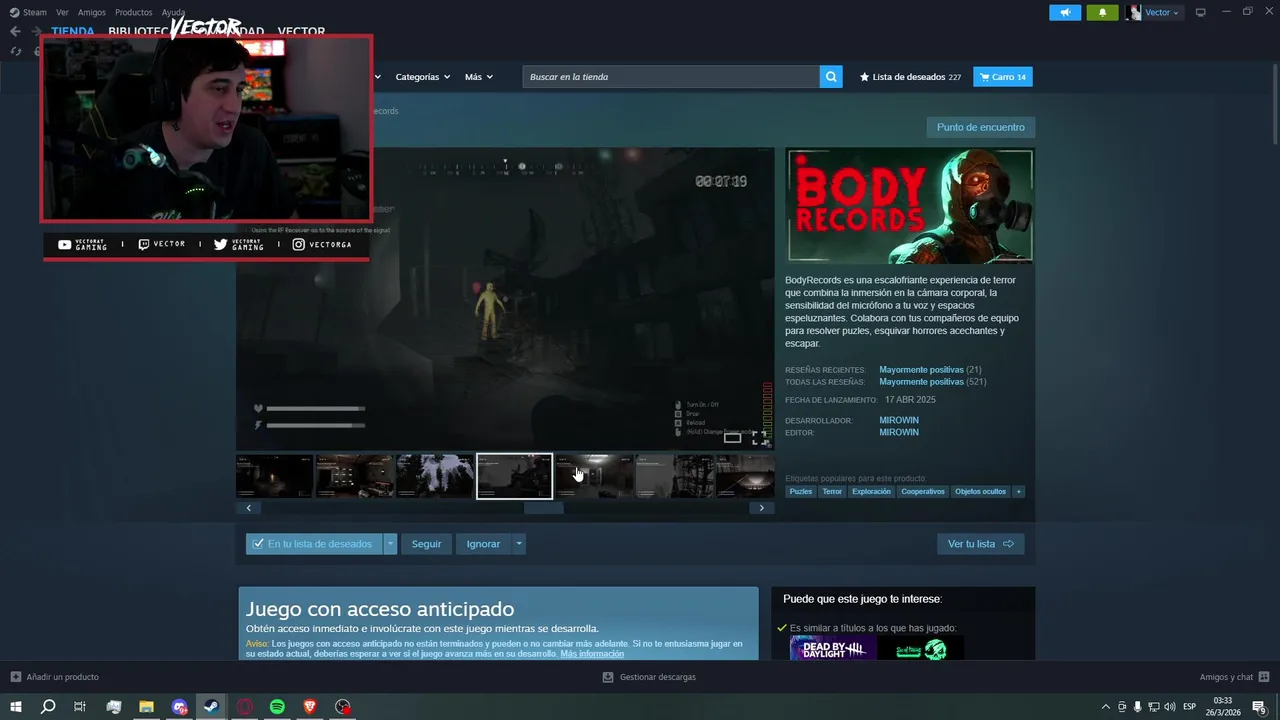Click the Ignorar button
The height and width of the screenshot is (720, 1280).
tap(483, 544)
